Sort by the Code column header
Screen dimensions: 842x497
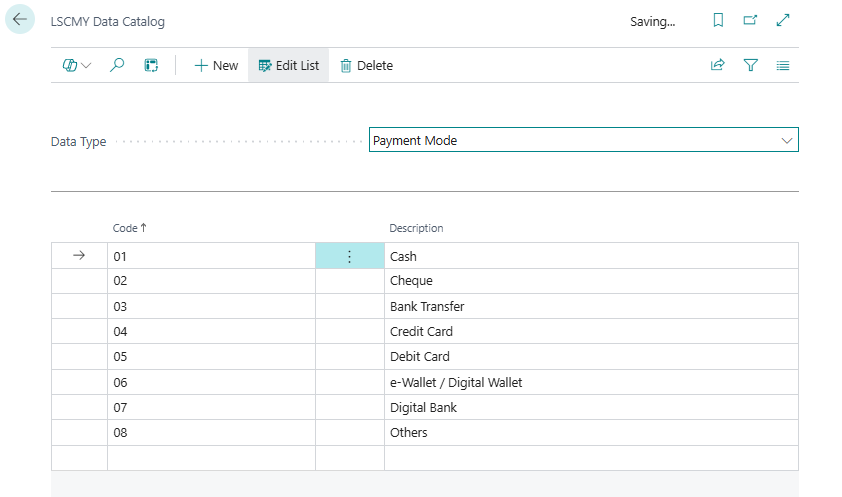pos(125,228)
